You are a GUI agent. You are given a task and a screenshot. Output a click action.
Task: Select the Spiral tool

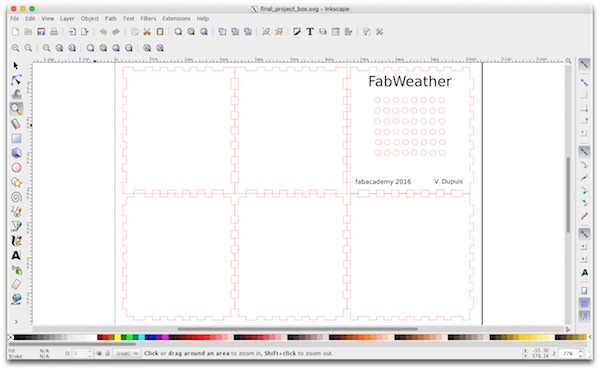[16, 197]
